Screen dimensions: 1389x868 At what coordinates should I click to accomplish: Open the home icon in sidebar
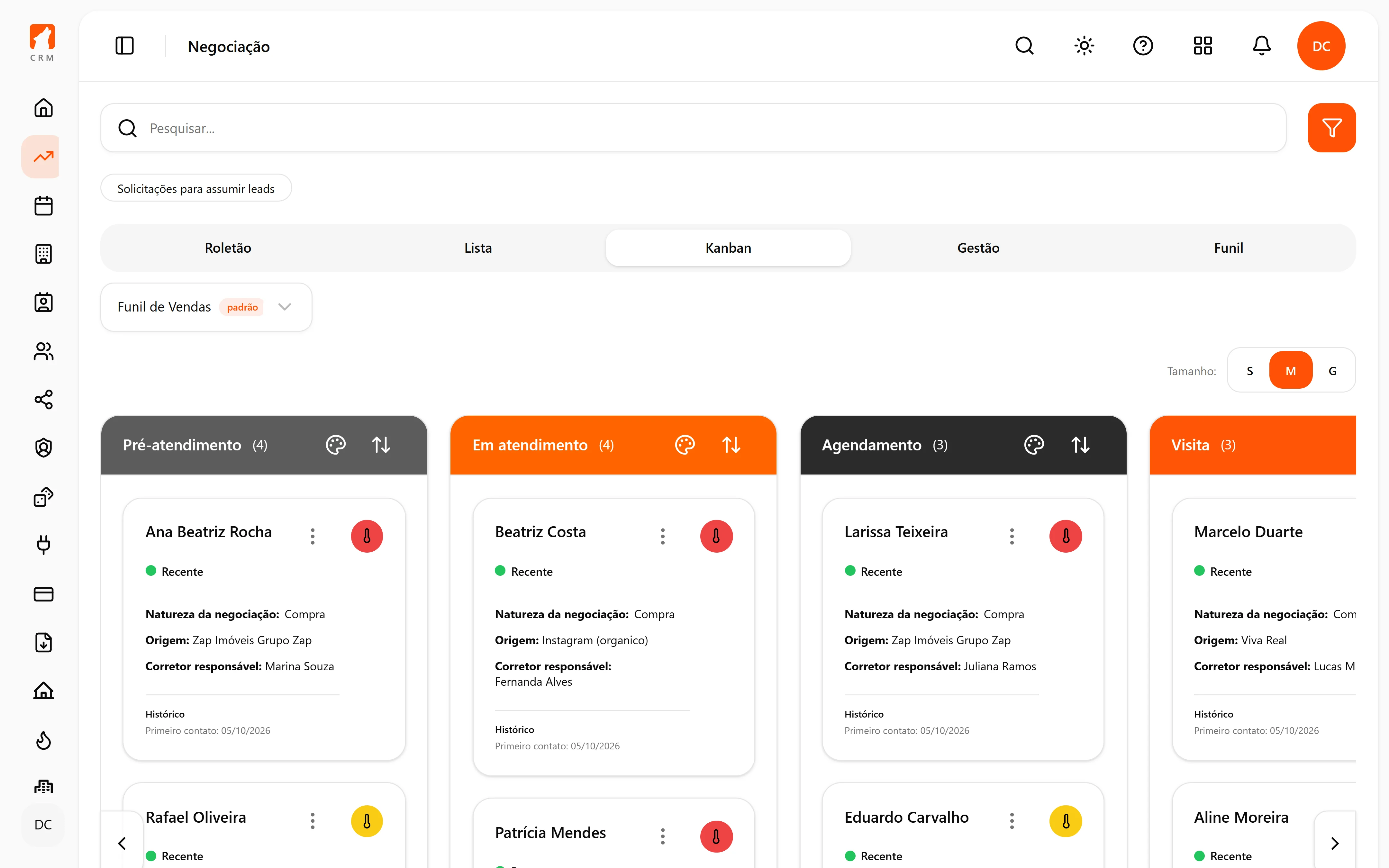[x=43, y=108]
